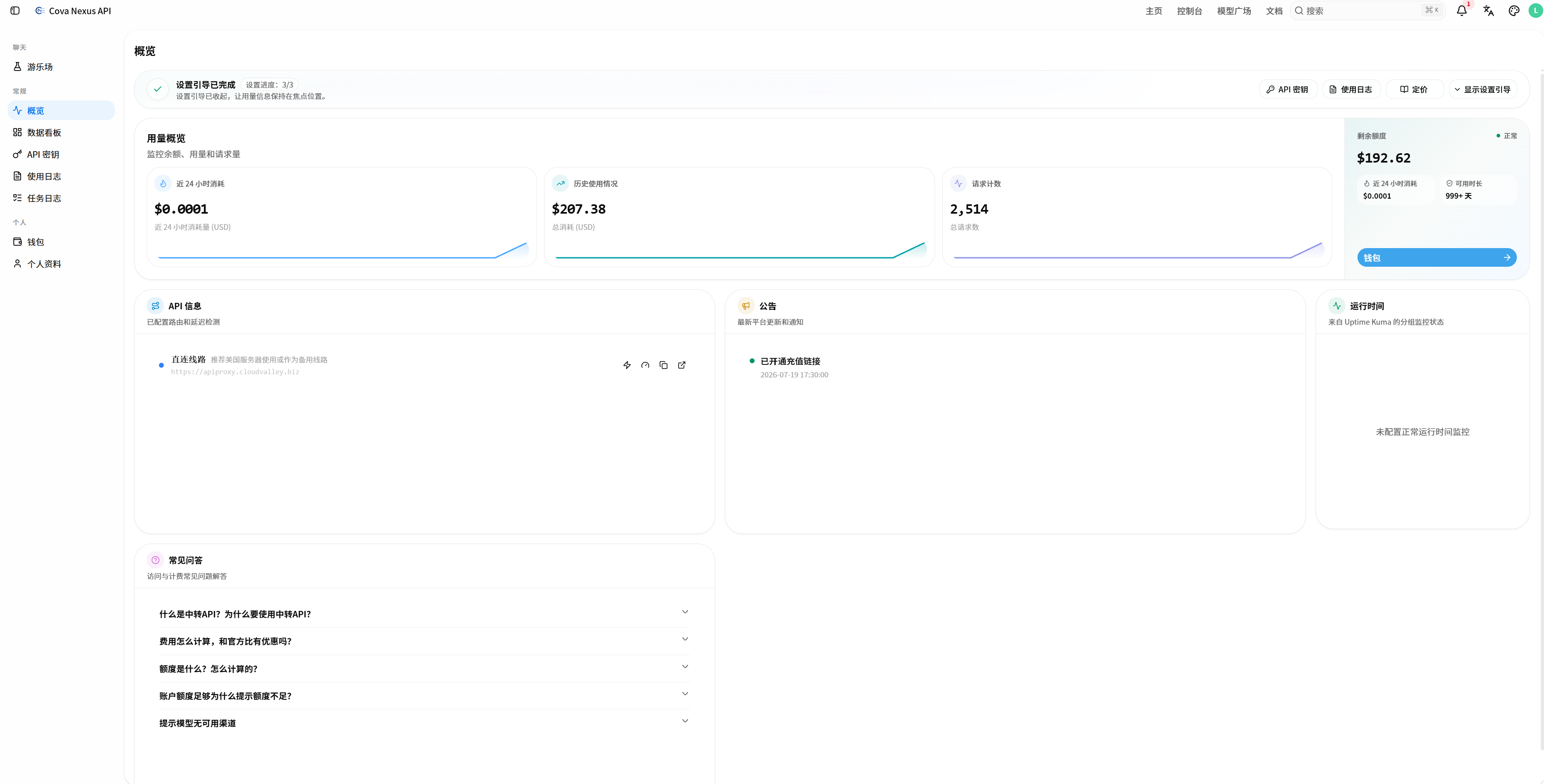Click the 正常 status indicator

[x=1507, y=136]
